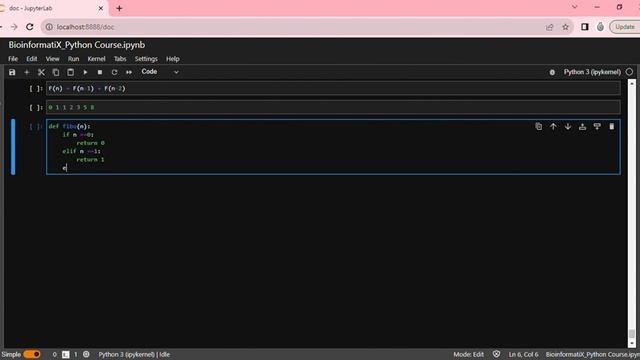Reload the page with browser refresh icon
The image size is (640, 360).
30,27
